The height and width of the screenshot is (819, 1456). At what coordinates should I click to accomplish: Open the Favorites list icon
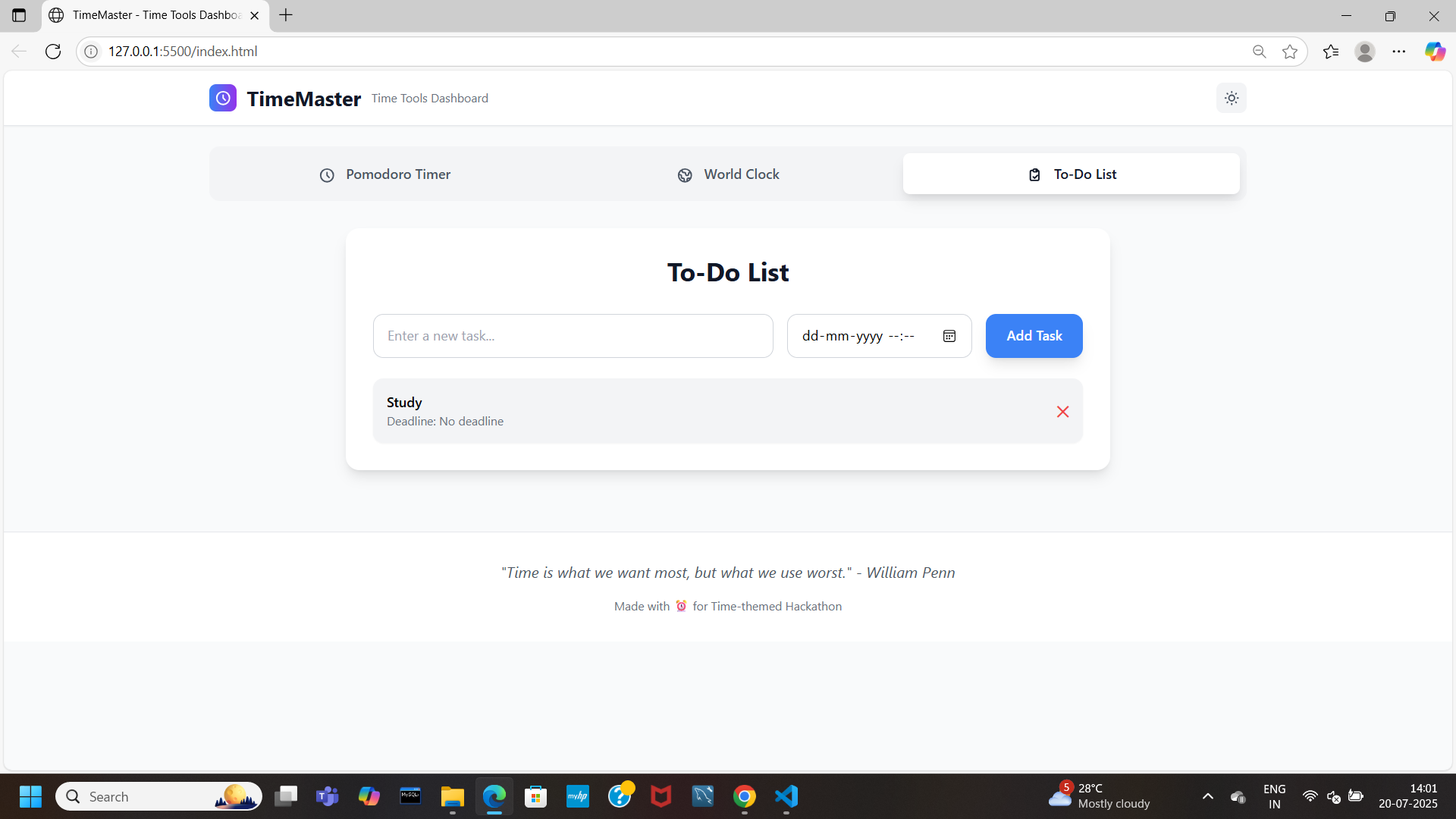(x=1330, y=52)
